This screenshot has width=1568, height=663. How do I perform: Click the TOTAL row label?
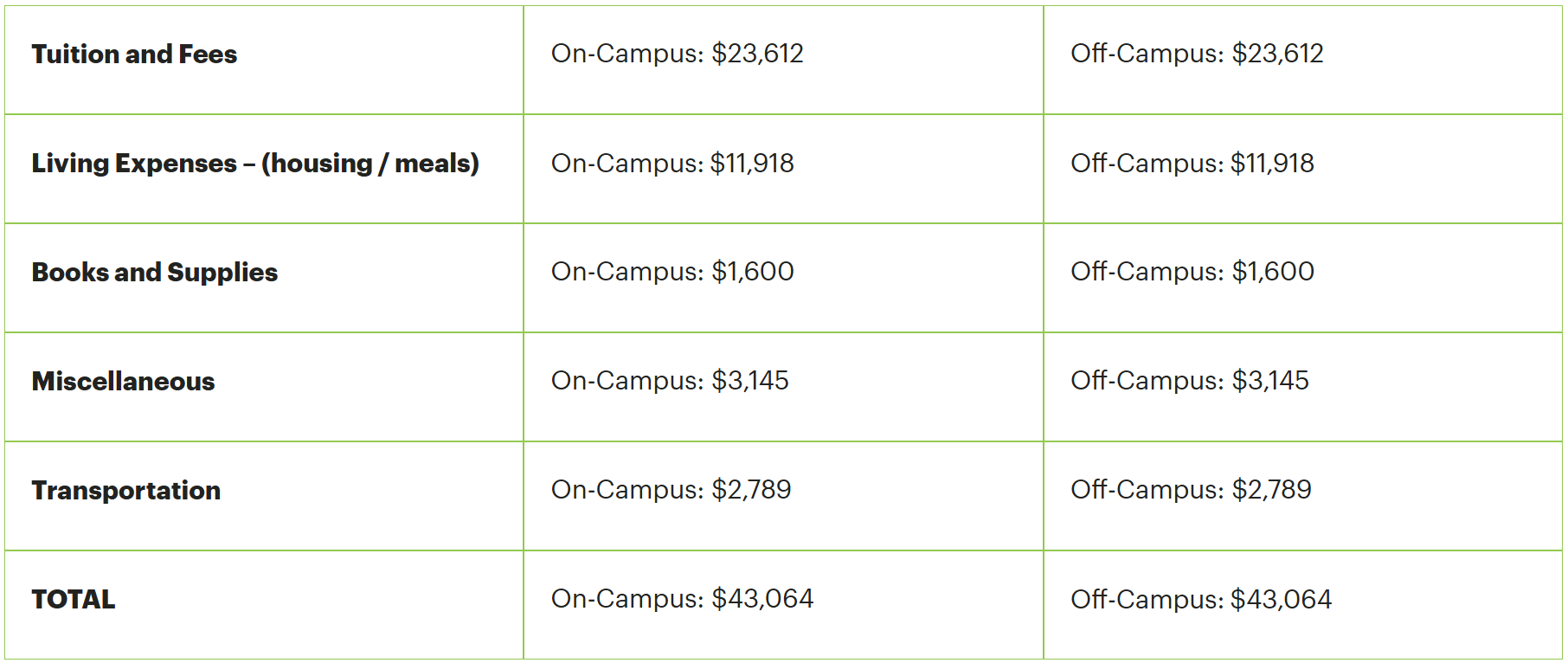click(x=74, y=600)
